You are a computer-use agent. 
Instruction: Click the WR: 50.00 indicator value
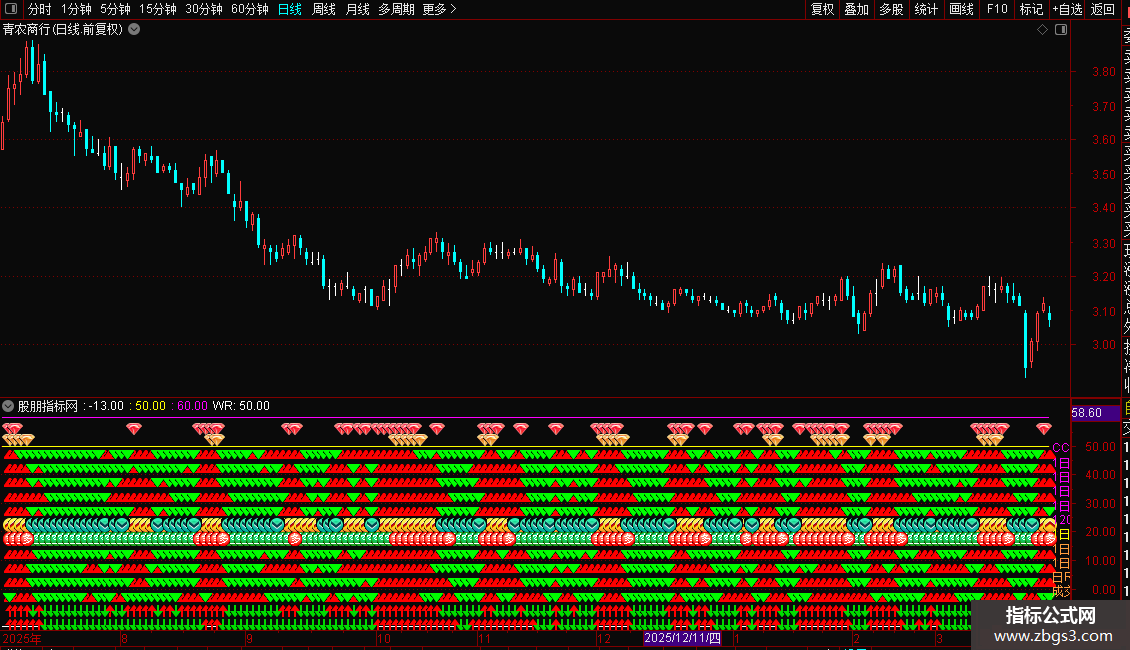[241, 406]
